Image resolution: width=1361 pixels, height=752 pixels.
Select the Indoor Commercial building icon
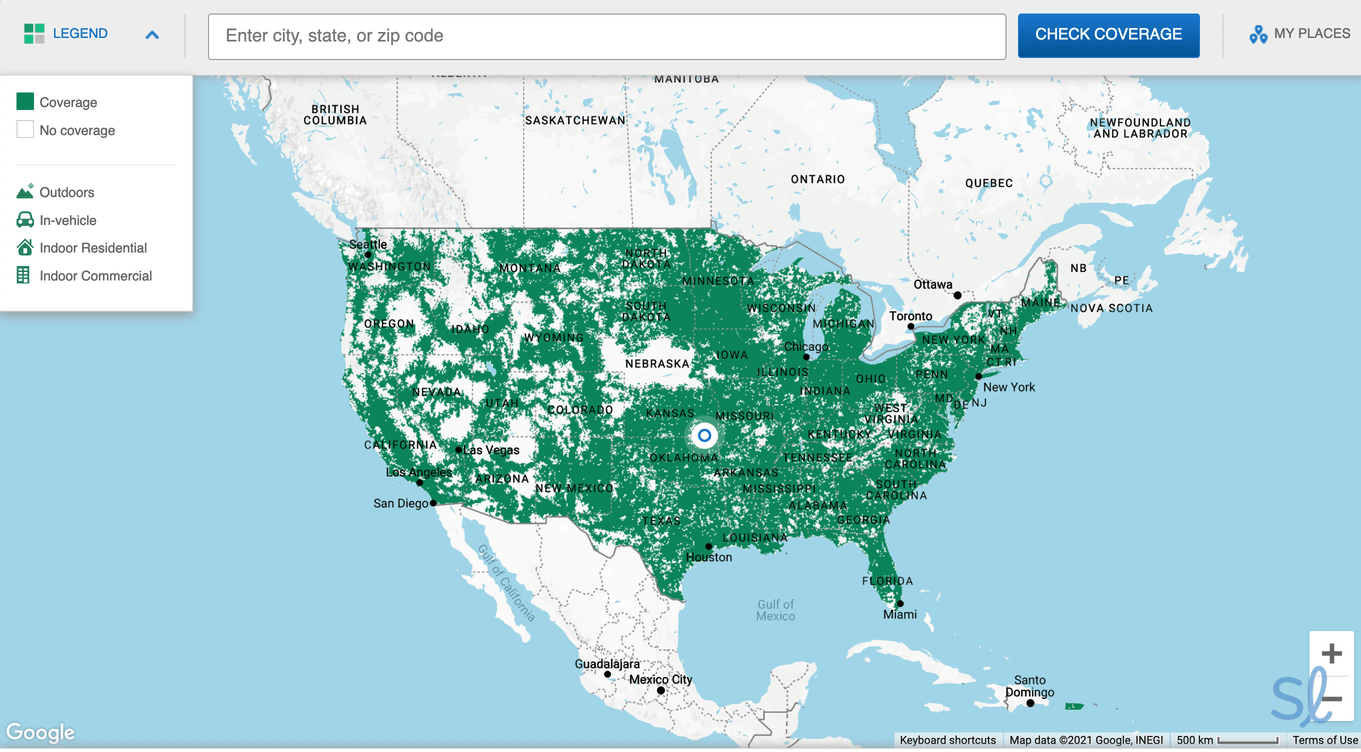tap(24, 275)
